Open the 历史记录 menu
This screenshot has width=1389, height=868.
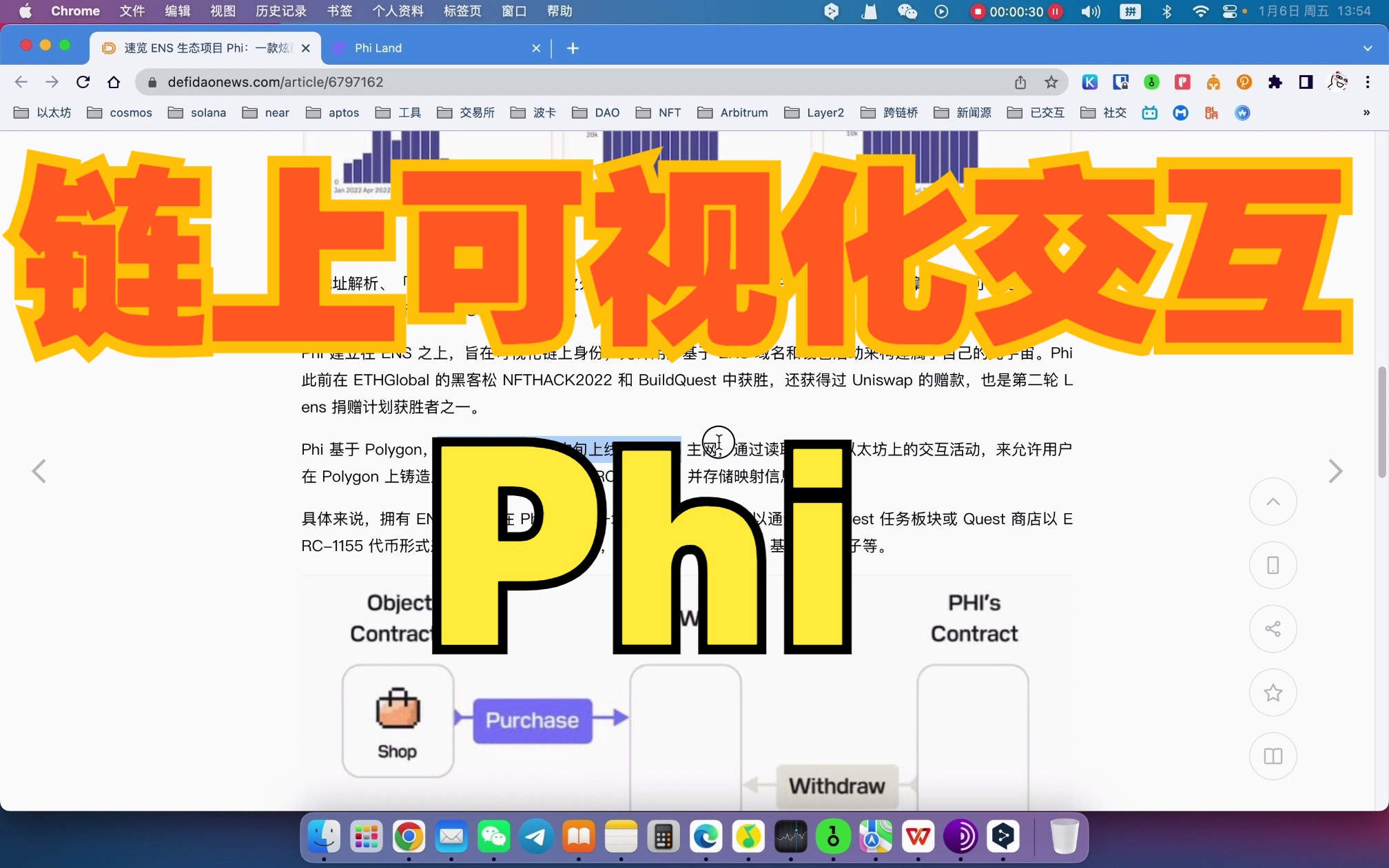click(281, 11)
